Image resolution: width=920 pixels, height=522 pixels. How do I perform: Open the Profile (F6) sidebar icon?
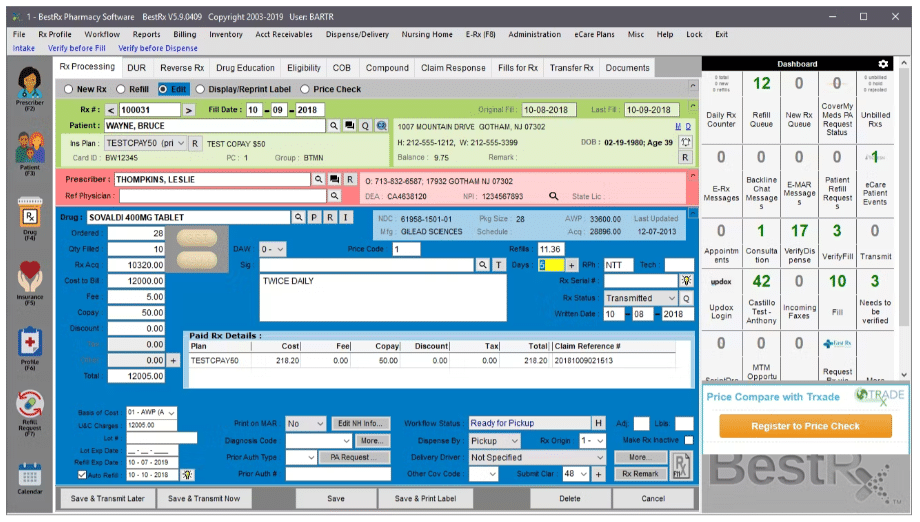[x=29, y=349]
